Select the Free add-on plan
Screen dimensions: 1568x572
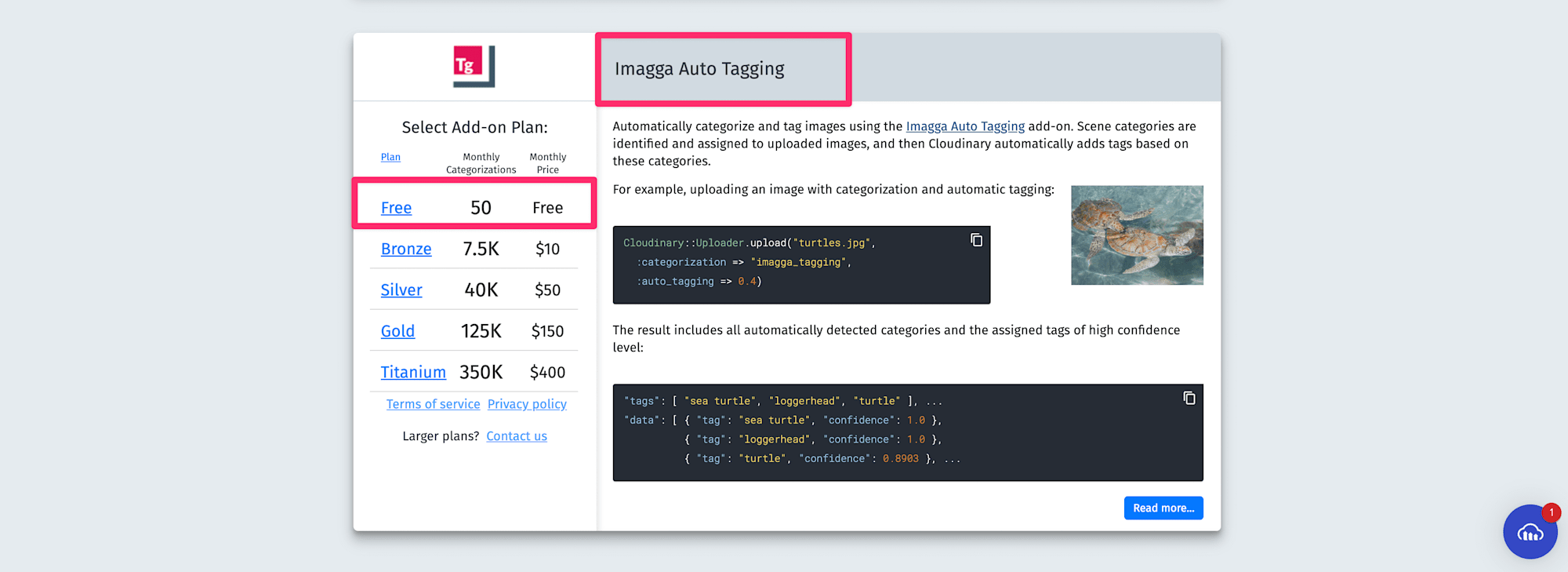pyautogui.click(x=396, y=208)
